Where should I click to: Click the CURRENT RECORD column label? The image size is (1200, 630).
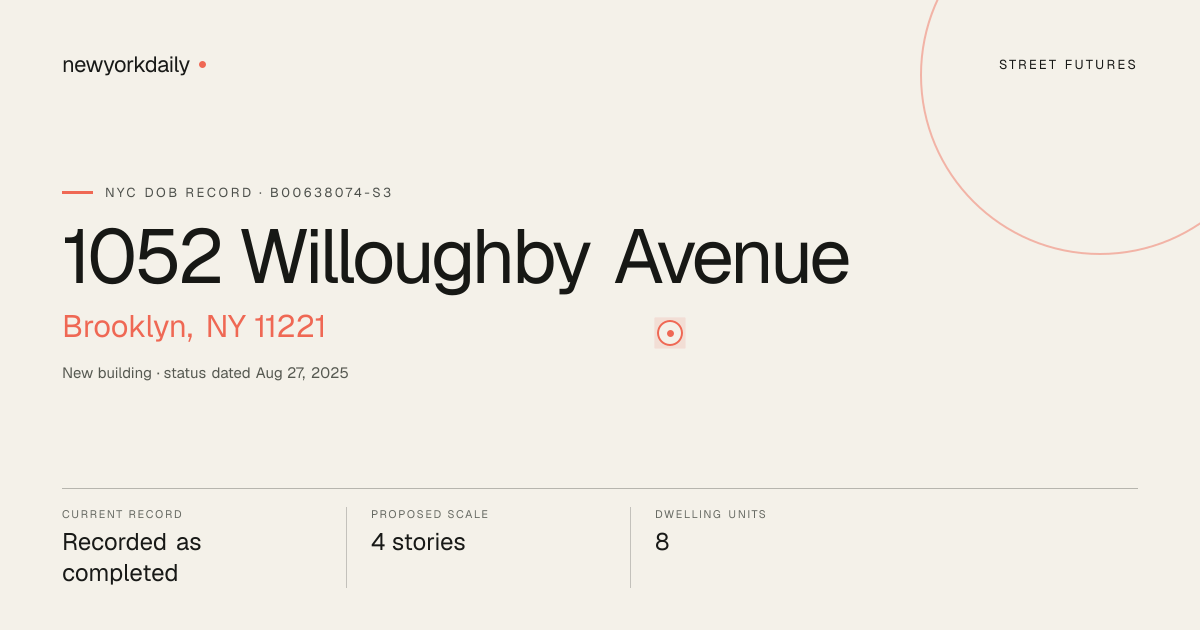(122, 514)
